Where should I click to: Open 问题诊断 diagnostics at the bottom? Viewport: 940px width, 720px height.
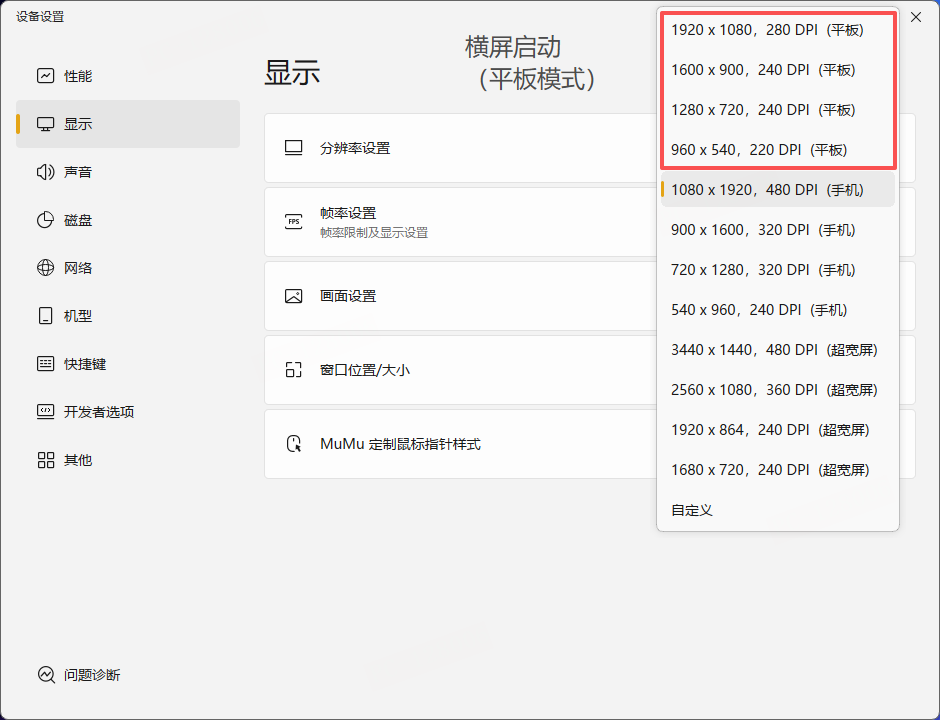click(x=79, y=675)
